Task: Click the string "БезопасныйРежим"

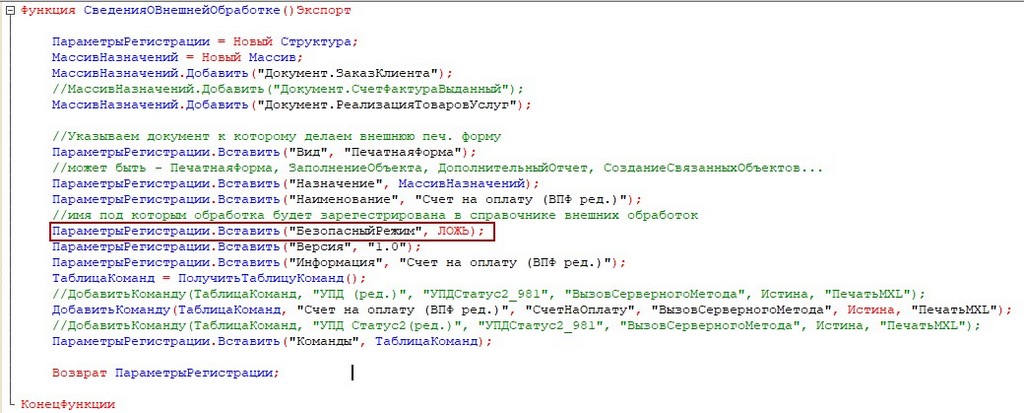Action: pos(353,231)
